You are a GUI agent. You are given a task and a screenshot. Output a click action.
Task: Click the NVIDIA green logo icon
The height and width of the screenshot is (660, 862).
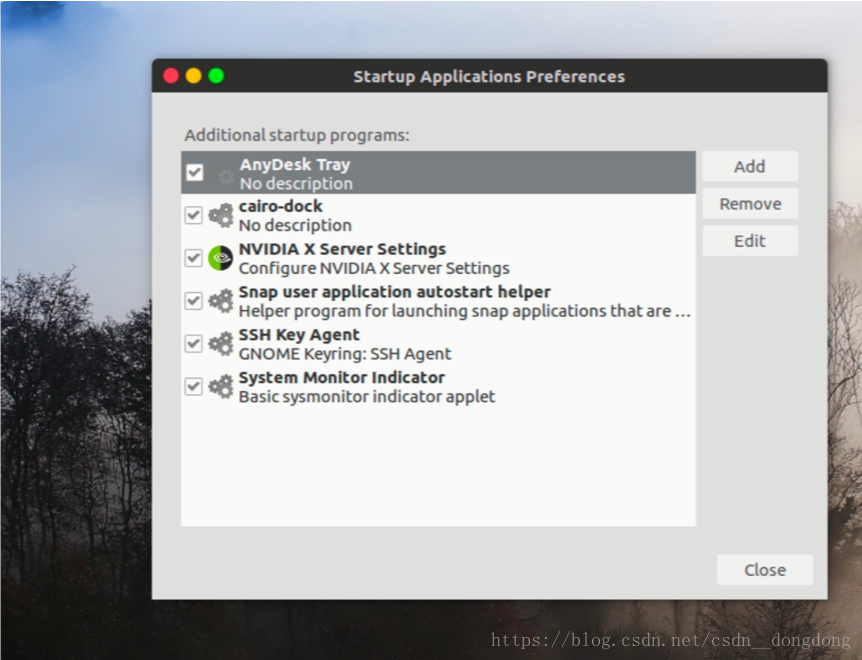click(x=221, y=258)
